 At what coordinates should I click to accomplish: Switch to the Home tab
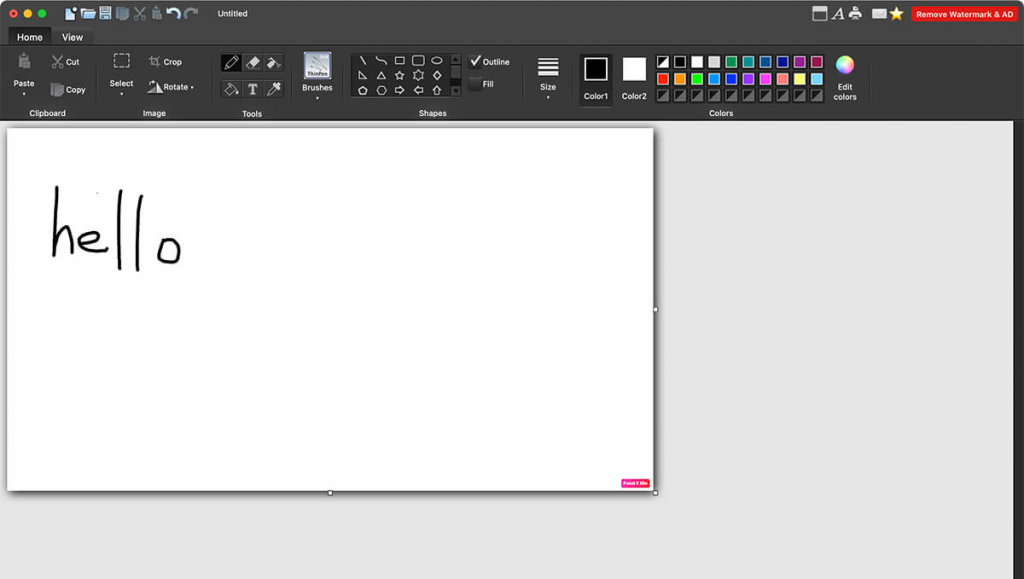[x=29, y=37]
